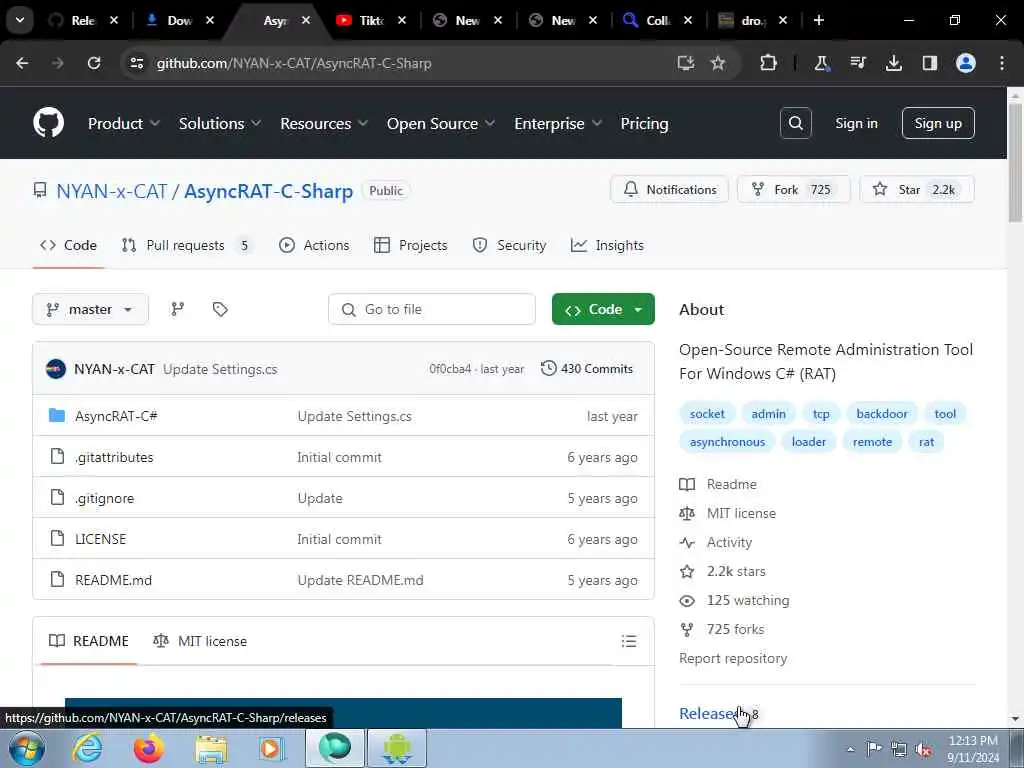Open the Actions tab
1024x768 pixels.
tap(314, 246)
